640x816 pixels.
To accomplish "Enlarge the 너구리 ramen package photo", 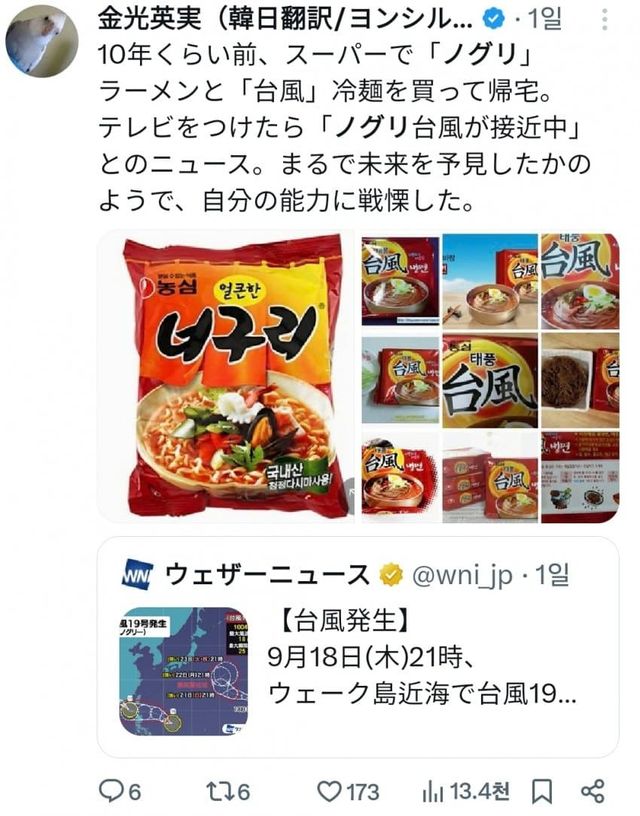I will point(227,377).
